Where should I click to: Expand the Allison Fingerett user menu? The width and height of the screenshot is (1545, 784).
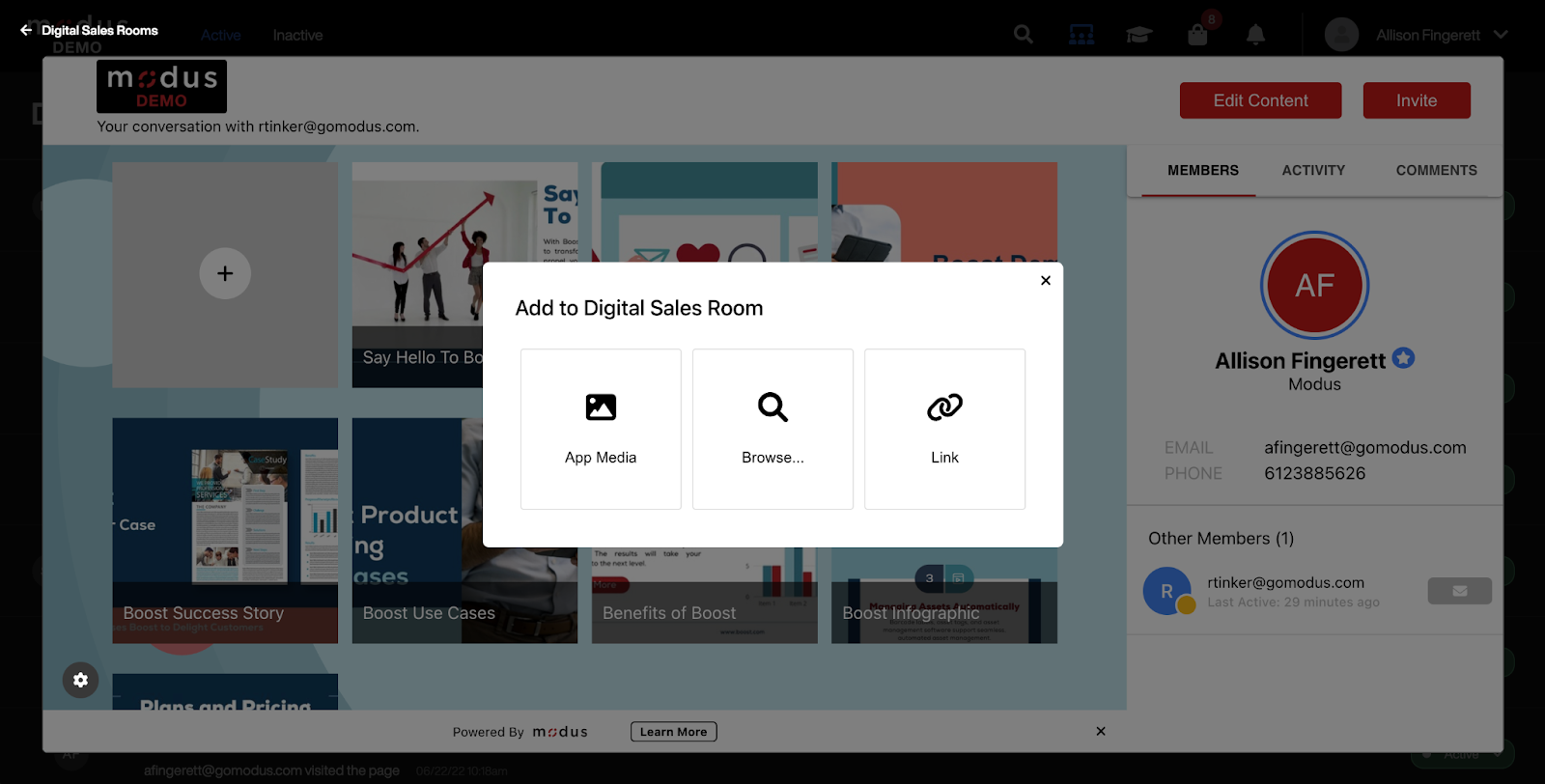(x=1501, y=35)
